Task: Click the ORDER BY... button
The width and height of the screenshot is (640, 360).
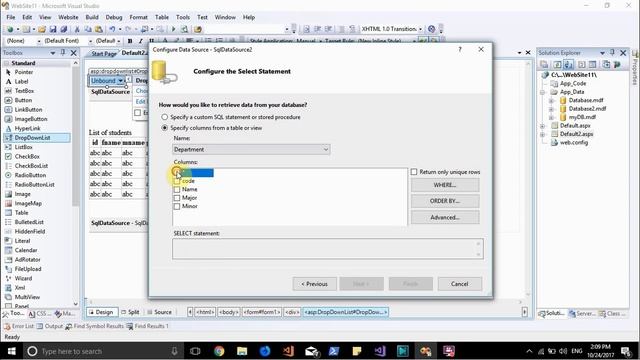Action: click(x=445, y=201)
